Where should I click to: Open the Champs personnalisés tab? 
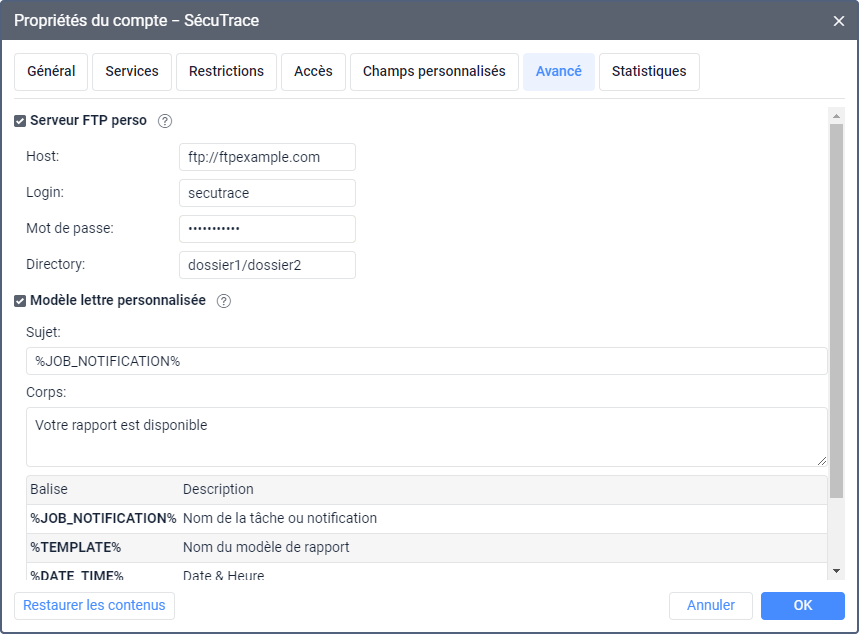pos(434,72)
